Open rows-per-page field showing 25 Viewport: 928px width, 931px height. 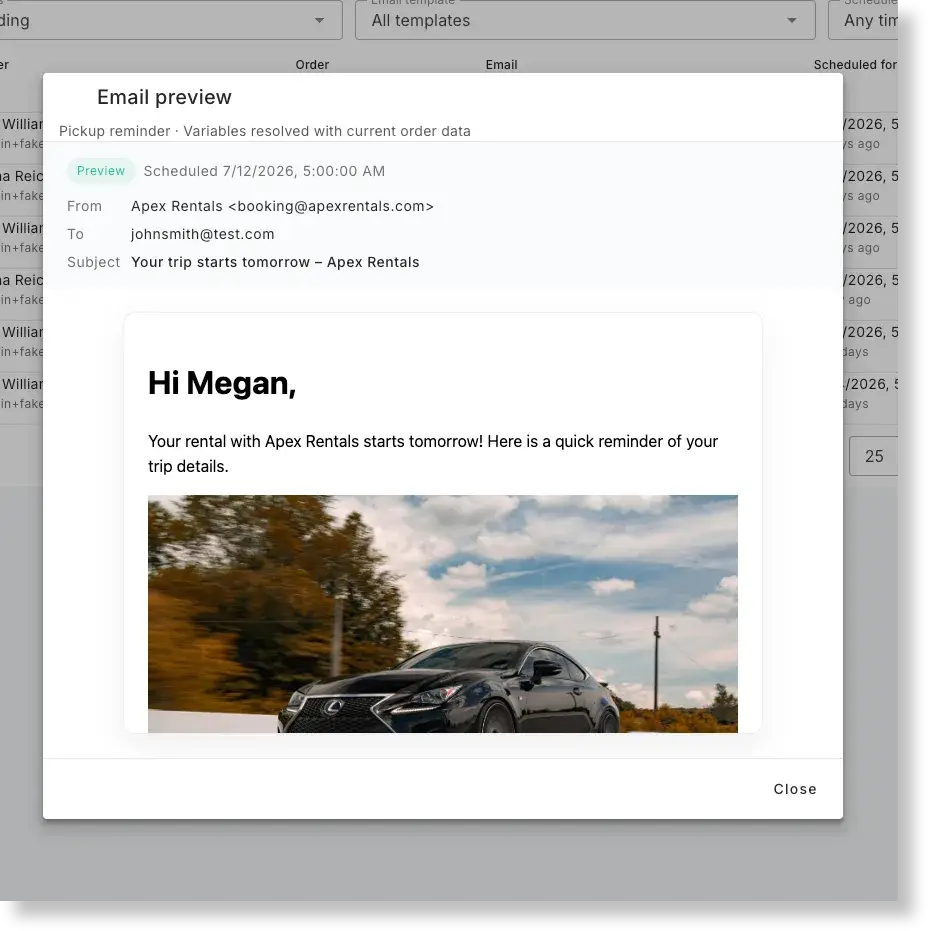[x=873, y=456]
